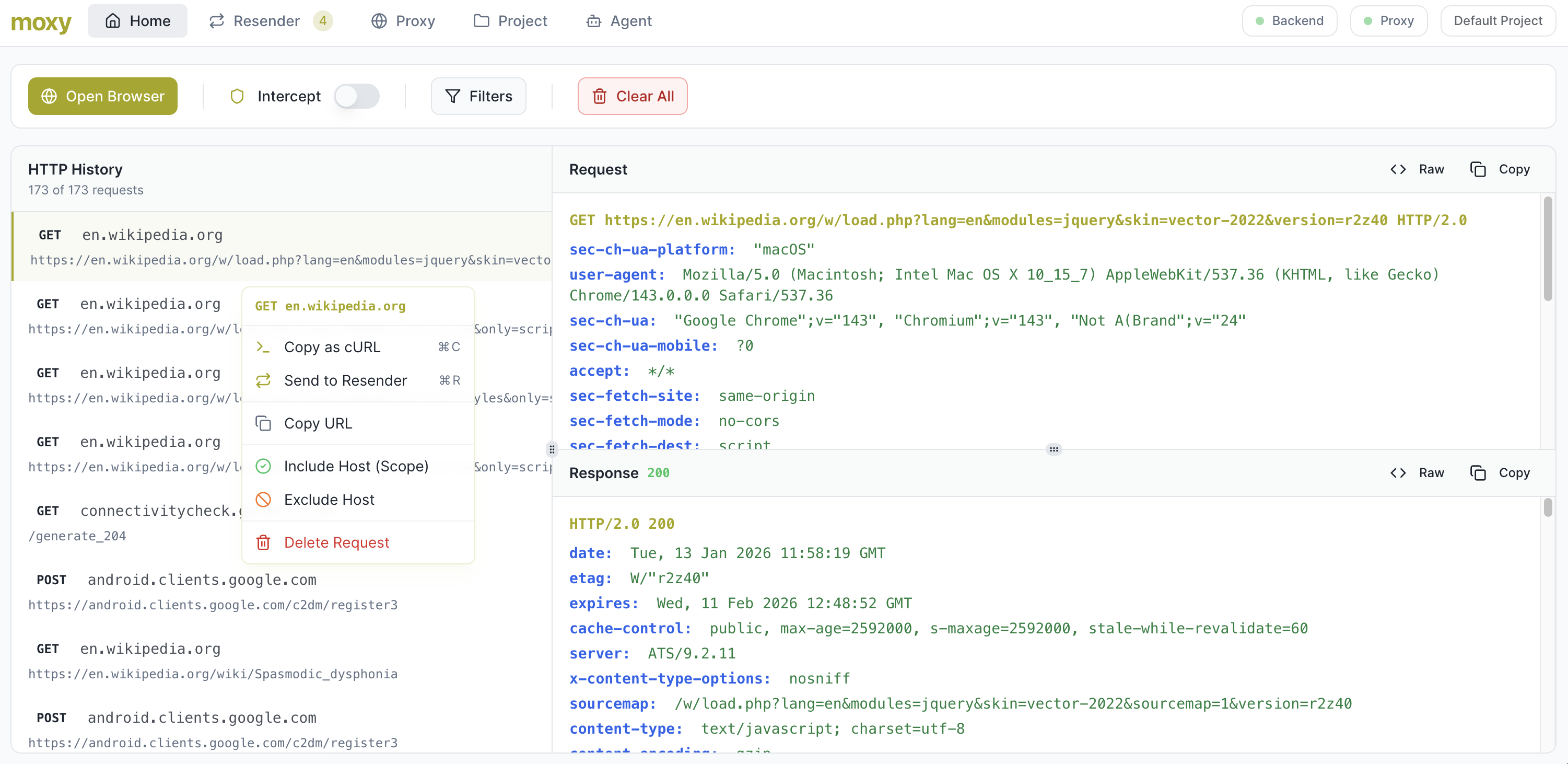Click Clear All to remove requests

click(x=633, y=96)
